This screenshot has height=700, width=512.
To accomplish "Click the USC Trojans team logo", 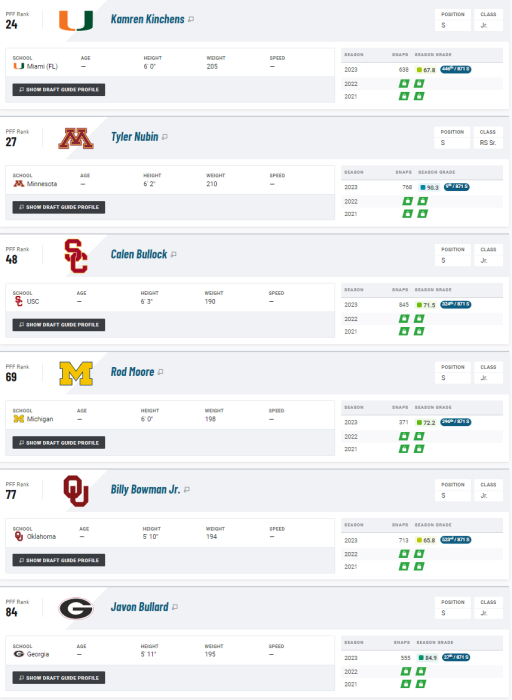I will (76, 256).
